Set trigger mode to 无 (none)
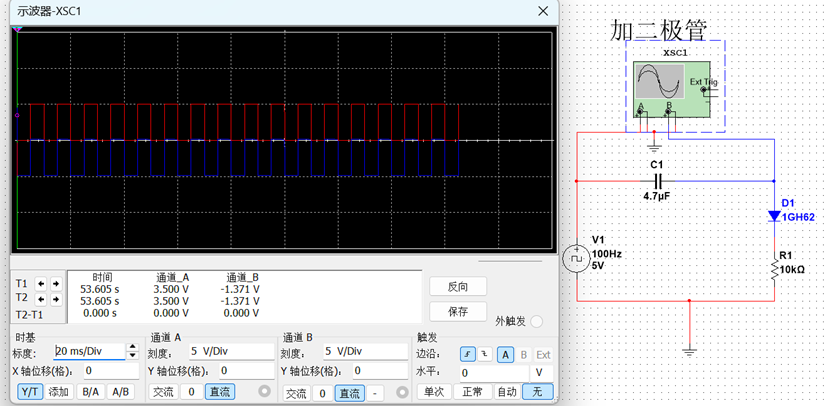 click(537, 392)
